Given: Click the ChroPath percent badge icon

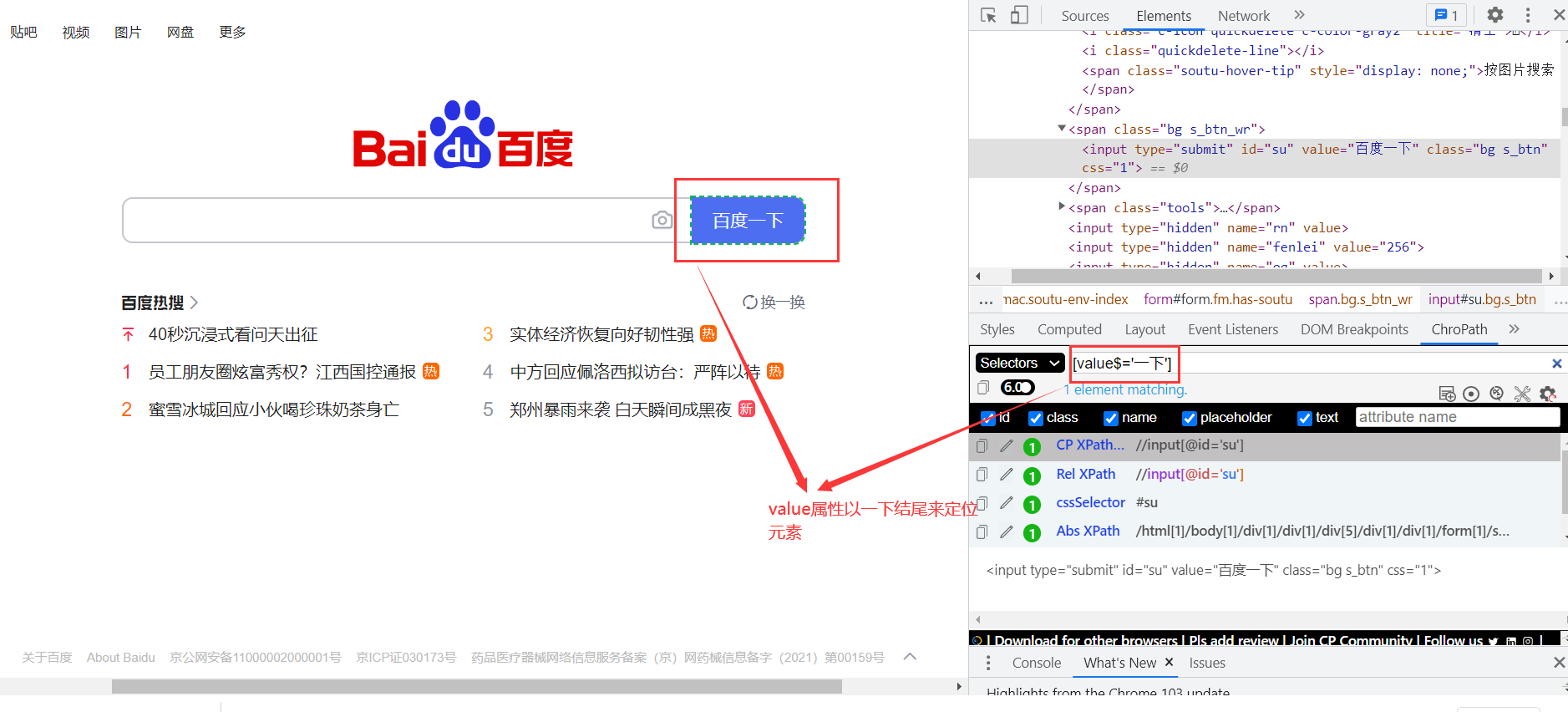Looking at the screenshot, I should click(1497, 394).
